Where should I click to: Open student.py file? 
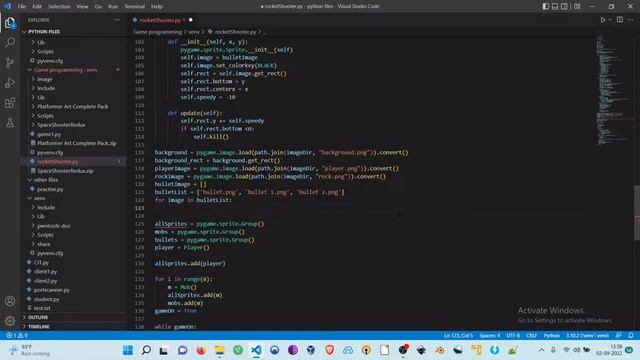point(73,299)
